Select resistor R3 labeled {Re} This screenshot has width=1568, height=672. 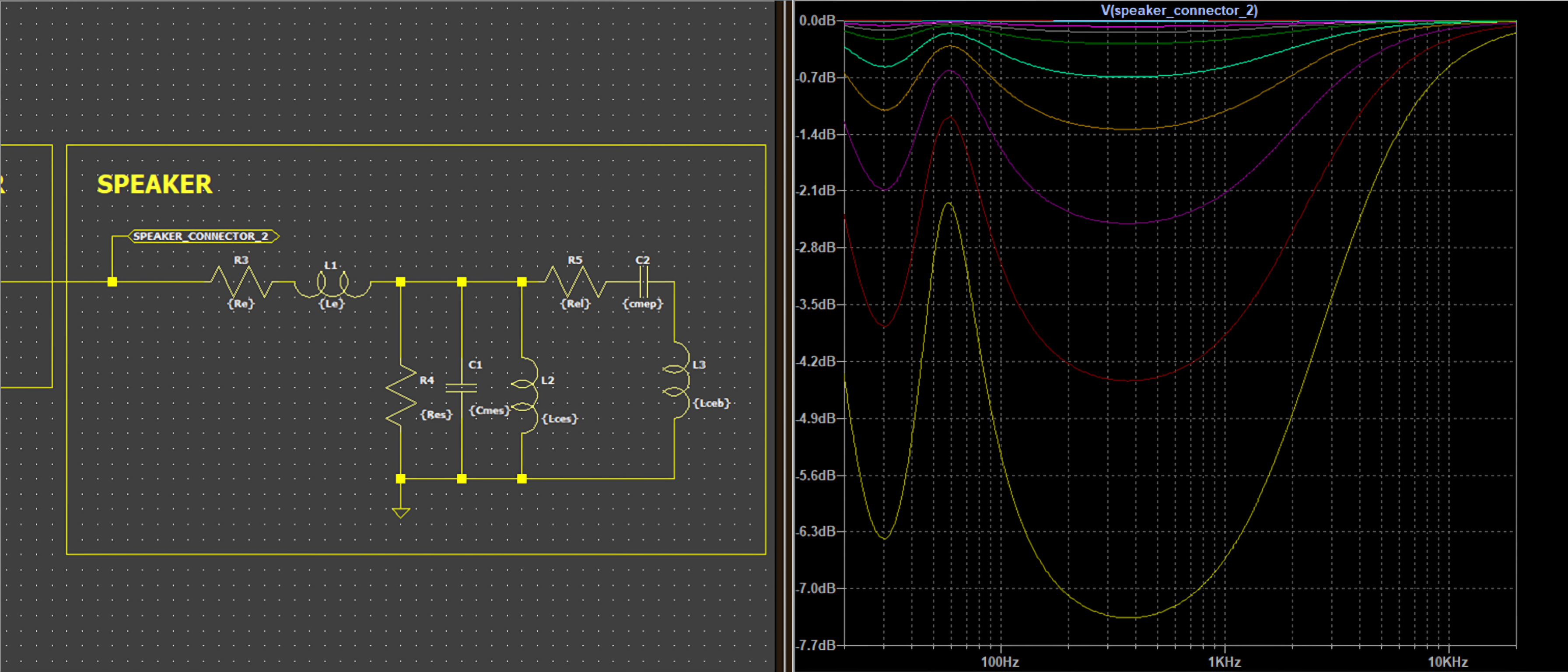[x=241, y=282]
